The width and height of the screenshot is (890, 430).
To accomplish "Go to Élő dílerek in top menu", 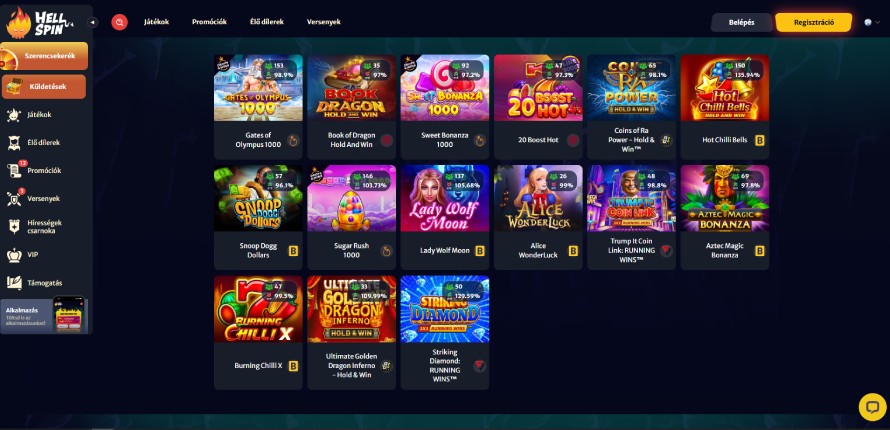I will (267, 22).
